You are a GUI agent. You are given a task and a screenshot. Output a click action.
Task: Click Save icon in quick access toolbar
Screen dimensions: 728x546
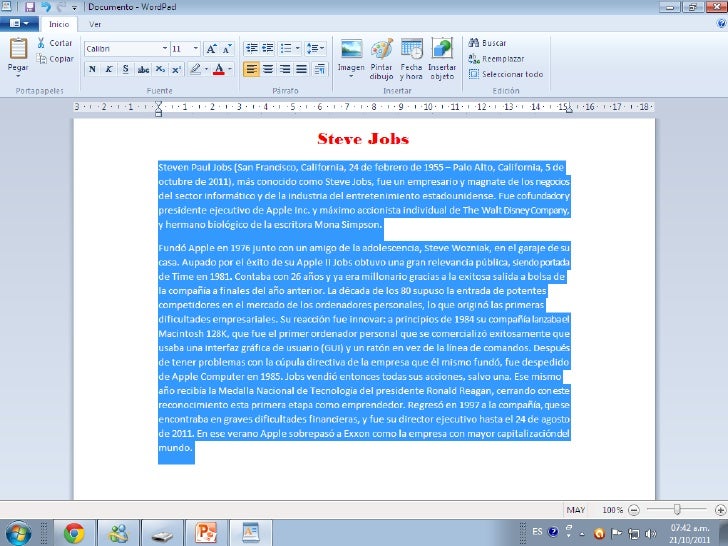point(30,7)
